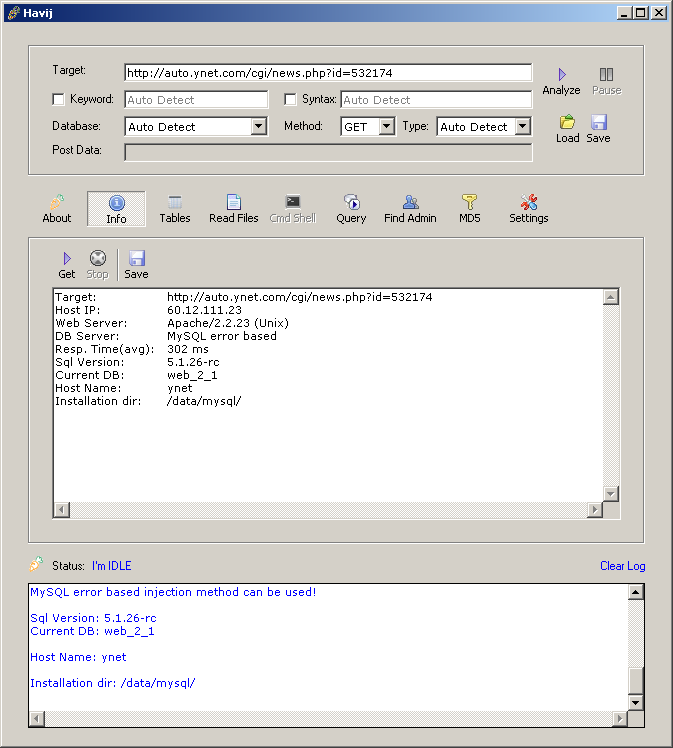Focus the Target URL field
Screen dimensions: 673x748
click(x=328, y=73)
